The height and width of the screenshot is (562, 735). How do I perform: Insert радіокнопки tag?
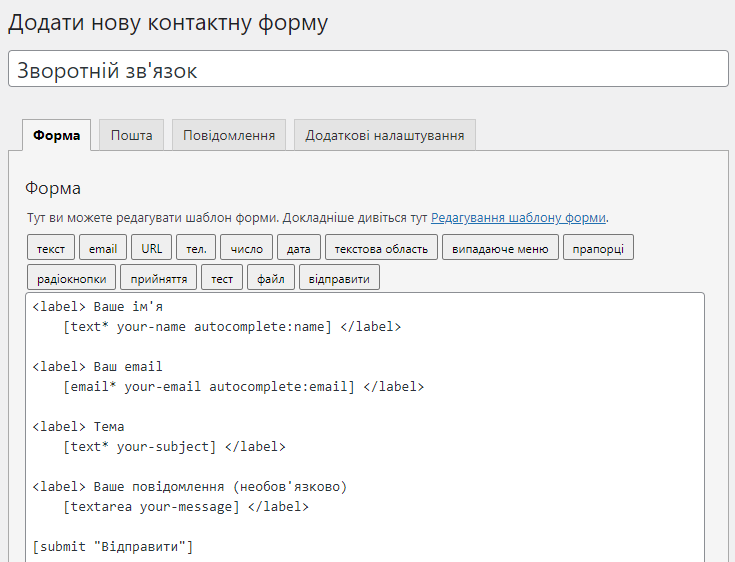[71, 277]
